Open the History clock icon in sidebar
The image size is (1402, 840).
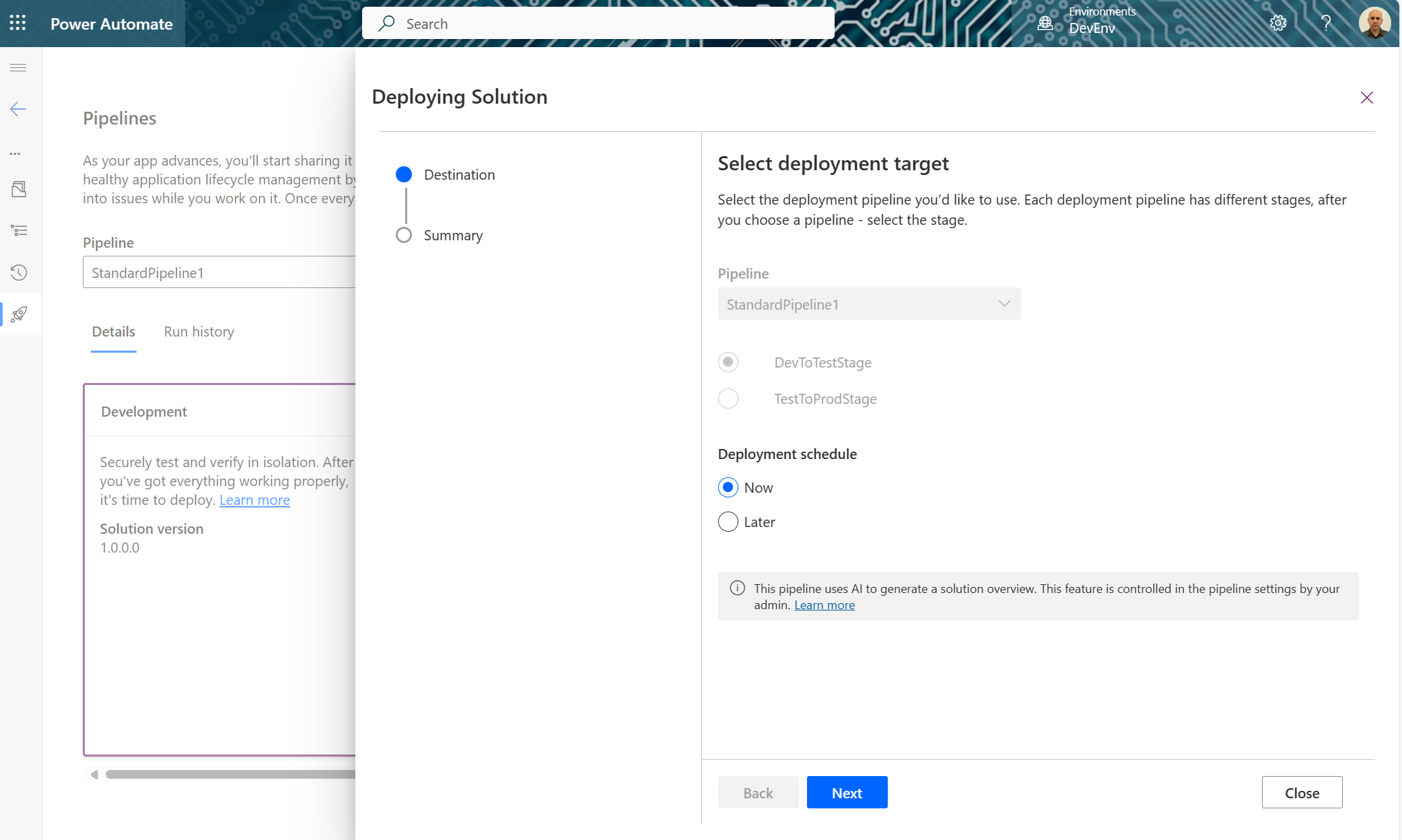[19, 273]
